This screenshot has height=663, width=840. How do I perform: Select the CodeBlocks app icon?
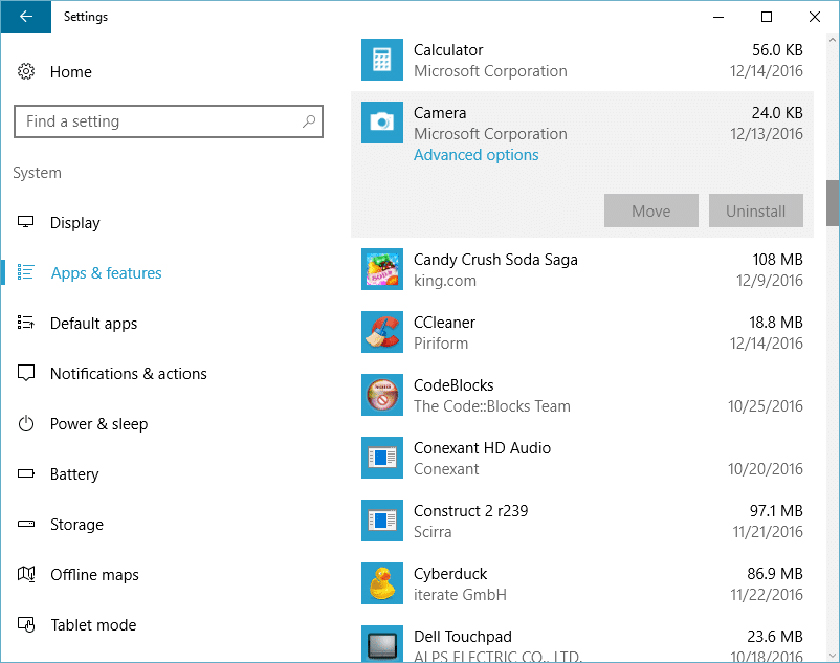pos(381,395)
